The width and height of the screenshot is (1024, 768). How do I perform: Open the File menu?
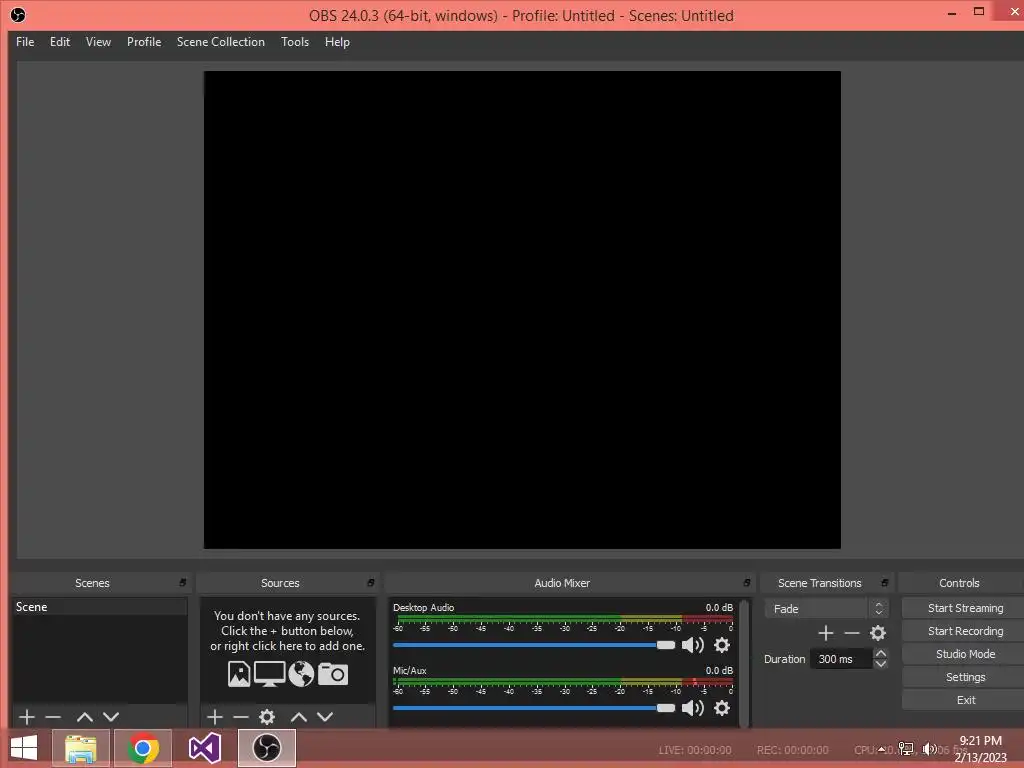coord(25,42)
